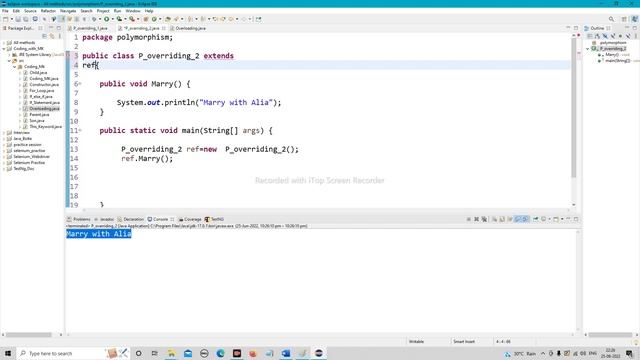
Task: Click the Pin Console icon
Action: click(536, 219)
